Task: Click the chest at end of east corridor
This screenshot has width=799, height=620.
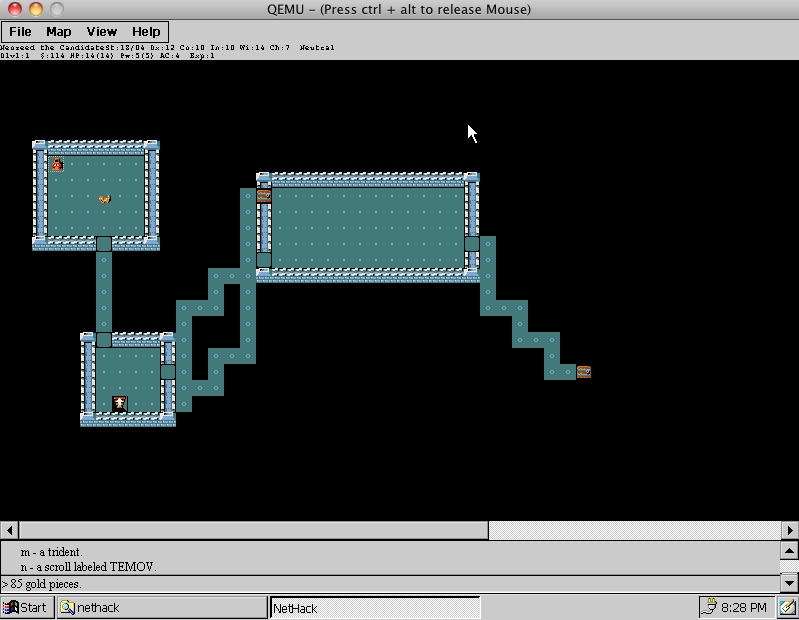Action: tap(584, 372)
